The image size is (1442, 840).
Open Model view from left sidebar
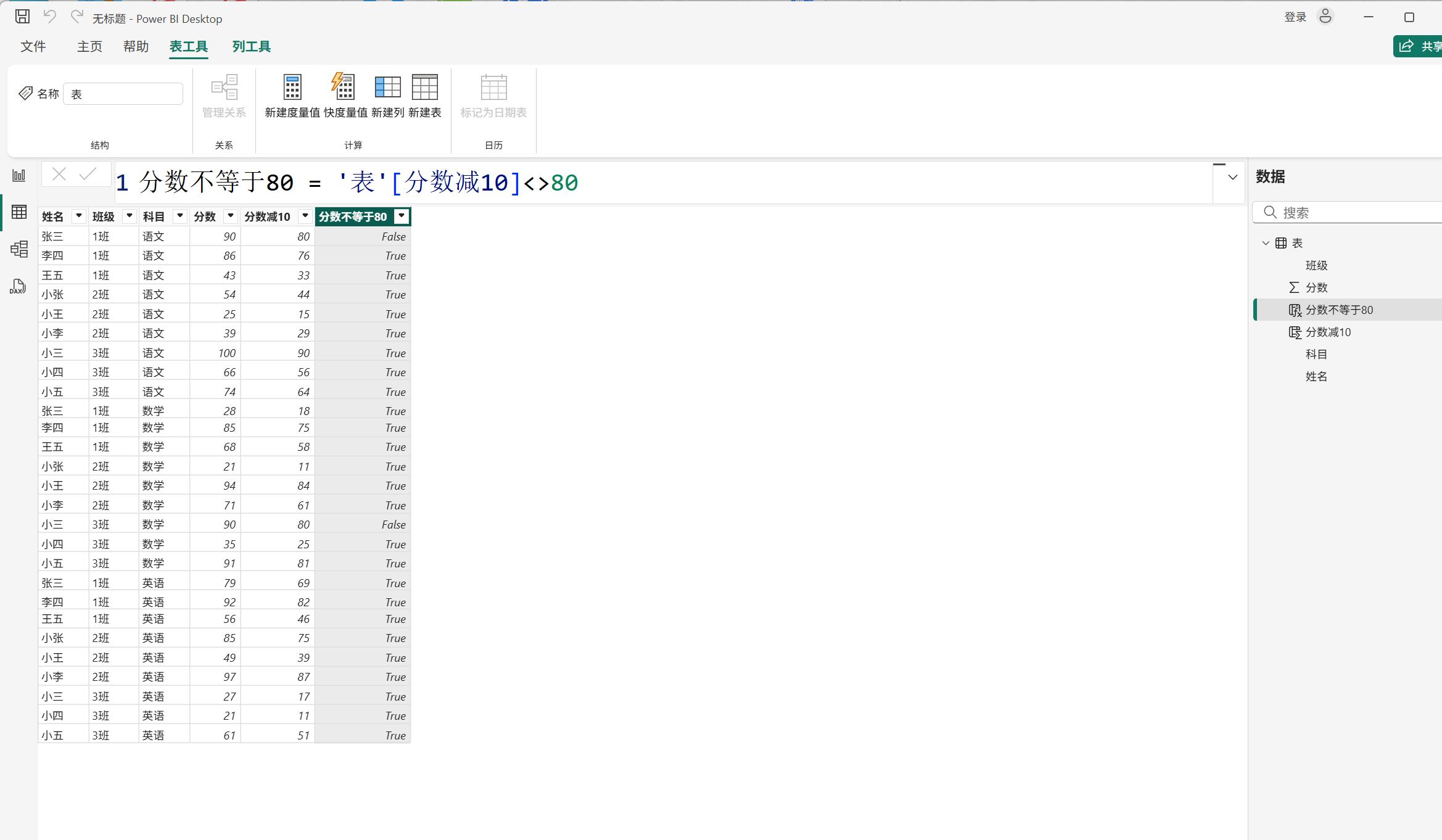tap(19, 249)
